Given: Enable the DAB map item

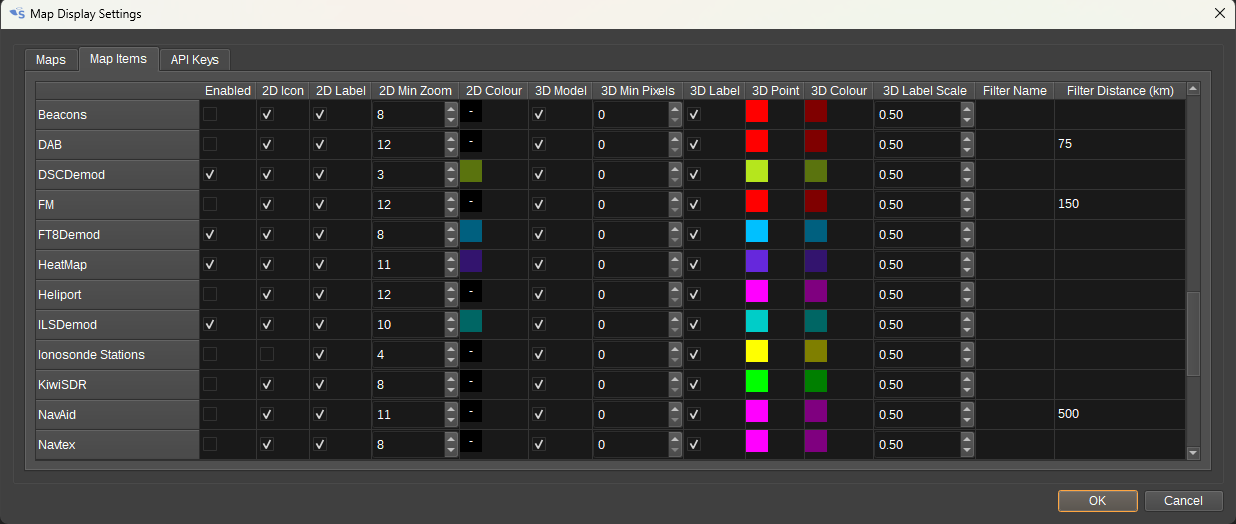Looking at the screenshot, I should pos(210,145).
